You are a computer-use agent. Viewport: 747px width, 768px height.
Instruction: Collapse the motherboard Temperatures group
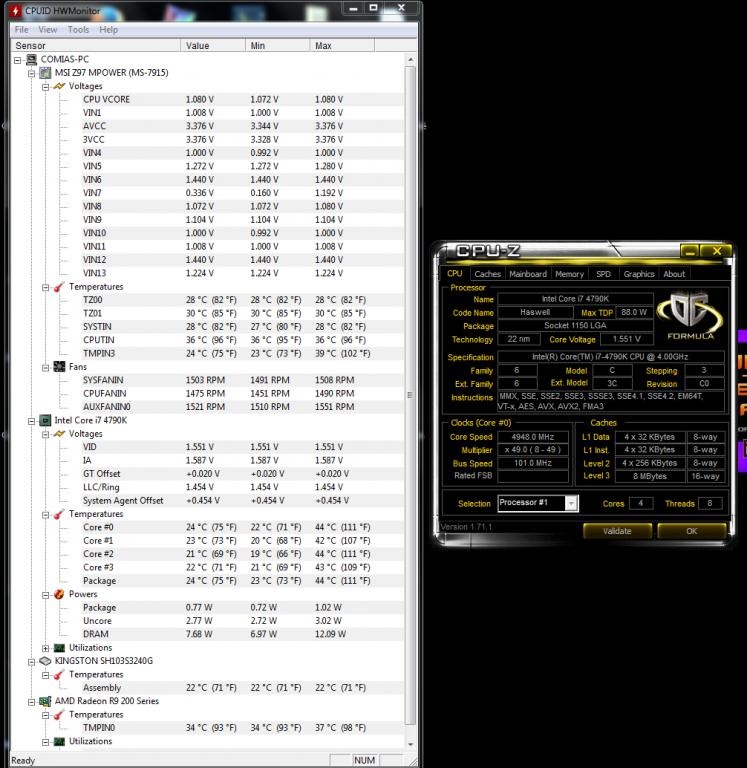(x=46, y=288)
